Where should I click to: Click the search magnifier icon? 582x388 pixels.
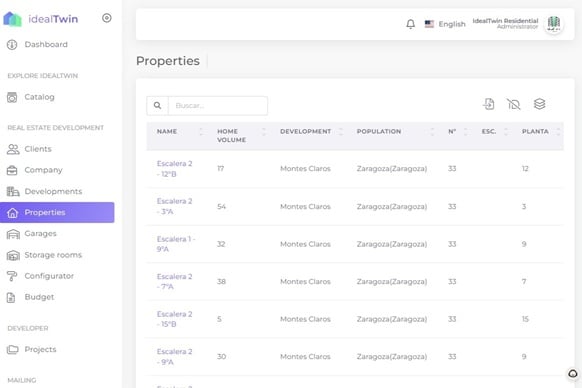point(157,105)
